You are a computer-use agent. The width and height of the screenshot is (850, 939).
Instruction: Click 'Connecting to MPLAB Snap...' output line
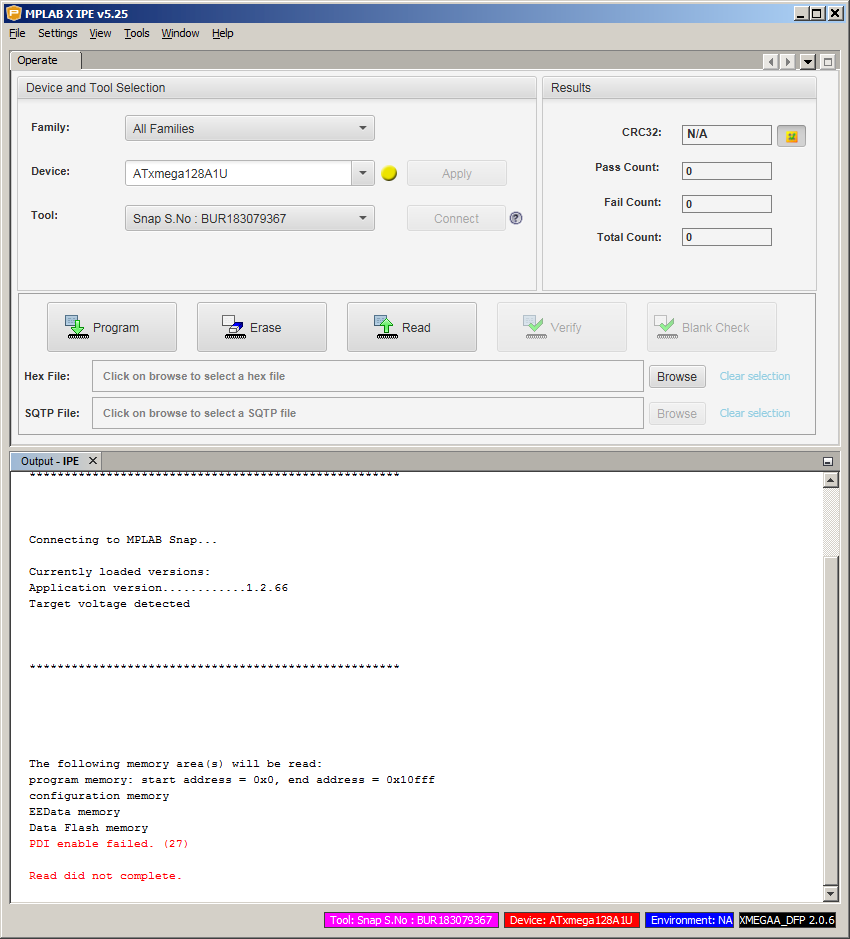click(x=123, y=540)
